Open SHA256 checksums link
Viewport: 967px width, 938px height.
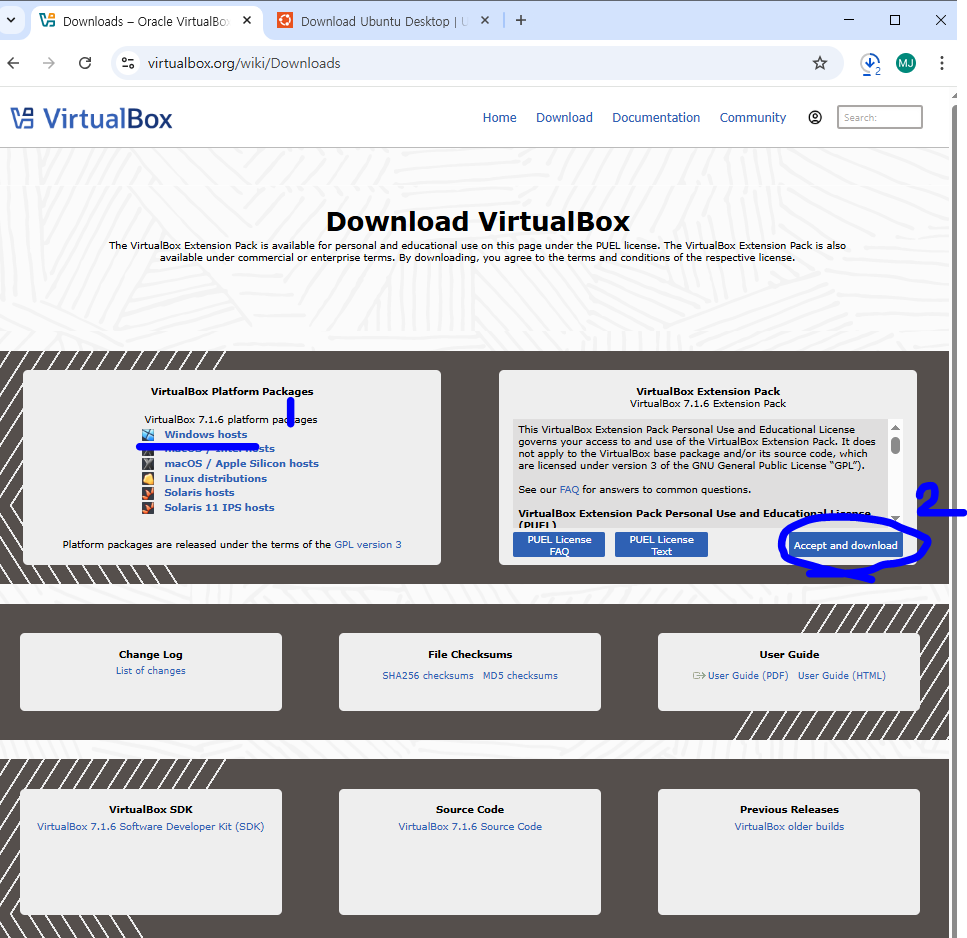click(x=428, y=675)
